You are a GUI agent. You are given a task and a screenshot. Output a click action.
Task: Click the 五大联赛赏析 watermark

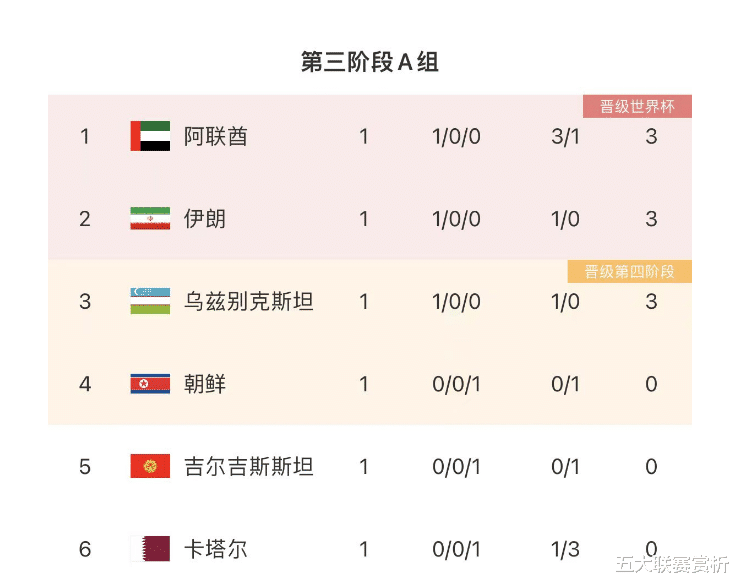(672, 564)
